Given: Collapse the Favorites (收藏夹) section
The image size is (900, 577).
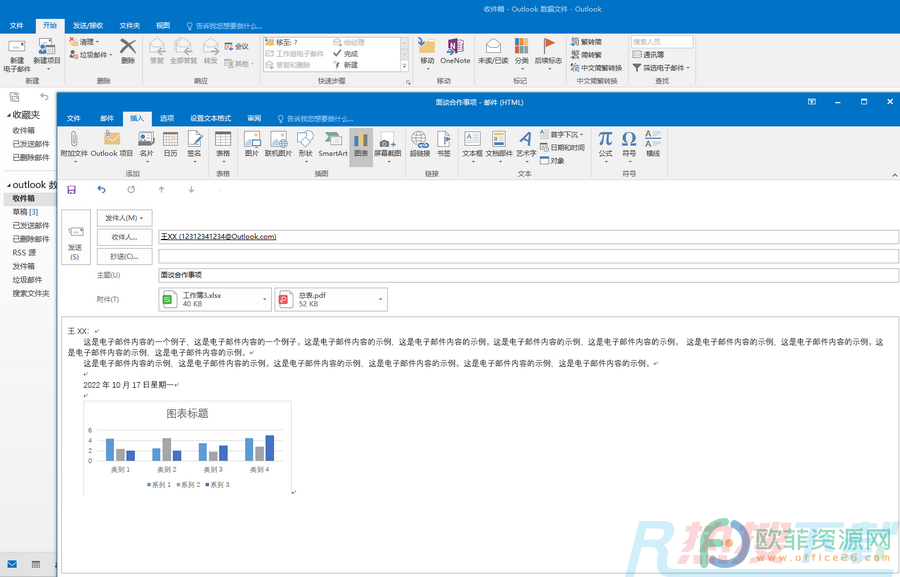Looking at the screenshot, I should pyautogui.click(x=9, y=115).
